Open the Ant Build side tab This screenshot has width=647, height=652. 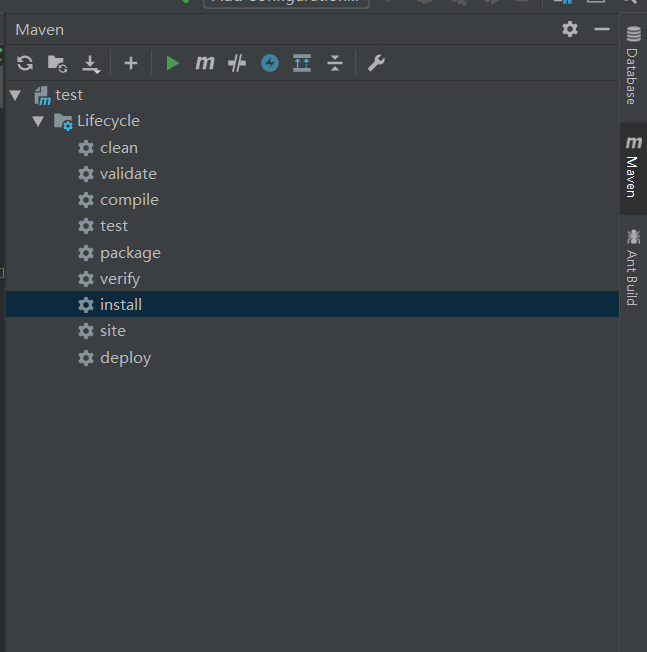point(633,267)
